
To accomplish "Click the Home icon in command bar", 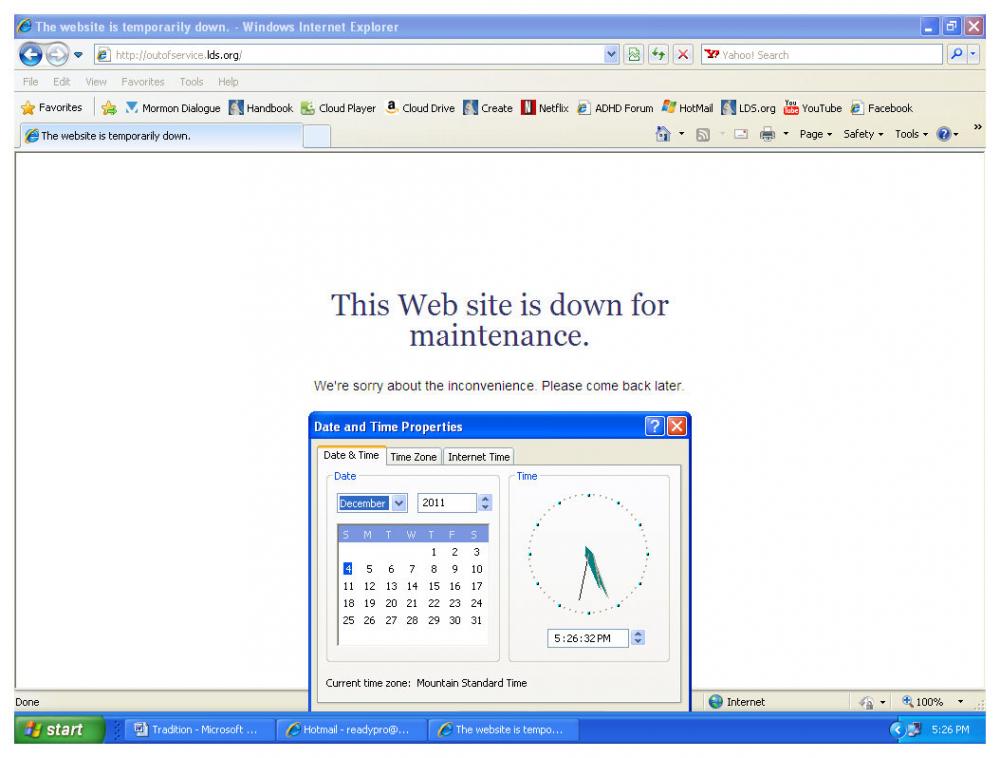I will click(x=663, y=134).
